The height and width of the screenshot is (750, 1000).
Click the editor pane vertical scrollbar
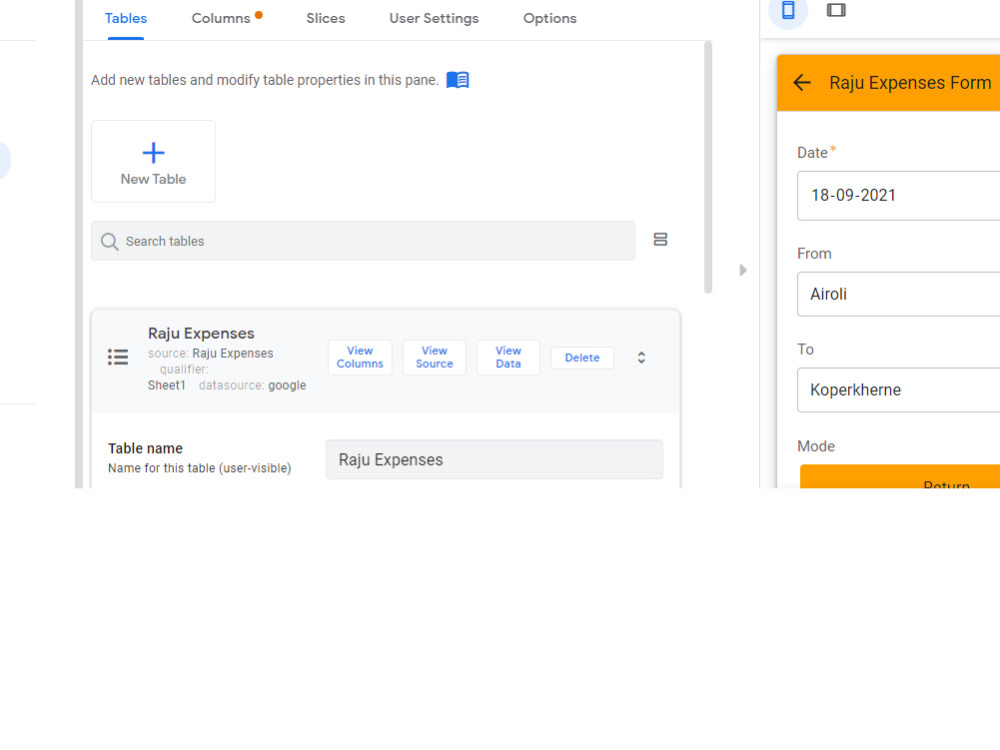708,167
